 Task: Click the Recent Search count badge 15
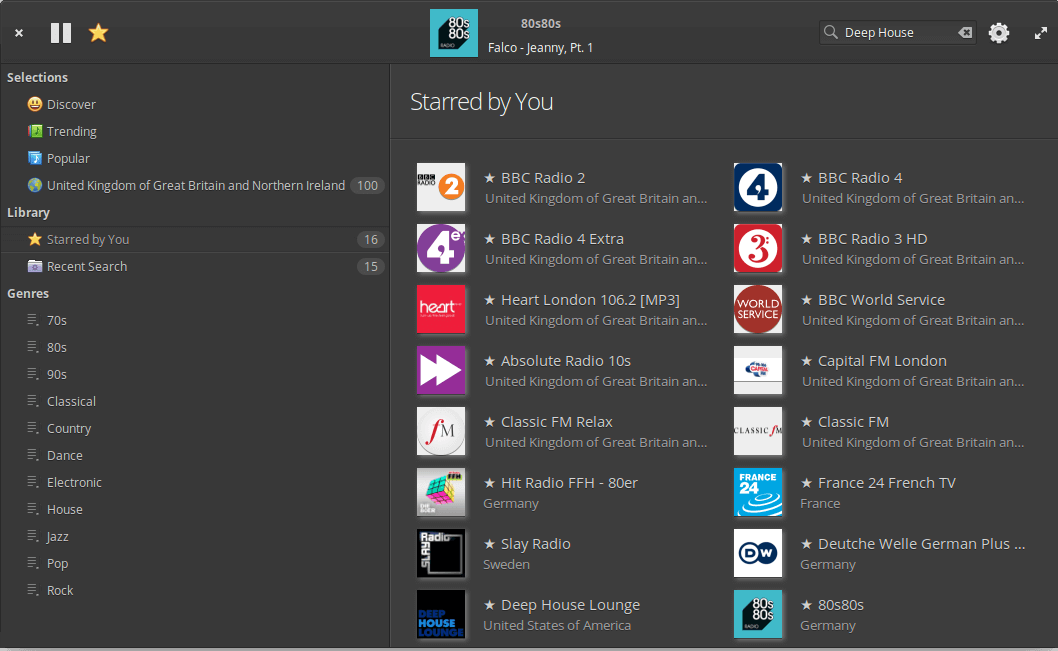(x=370, y=266)
